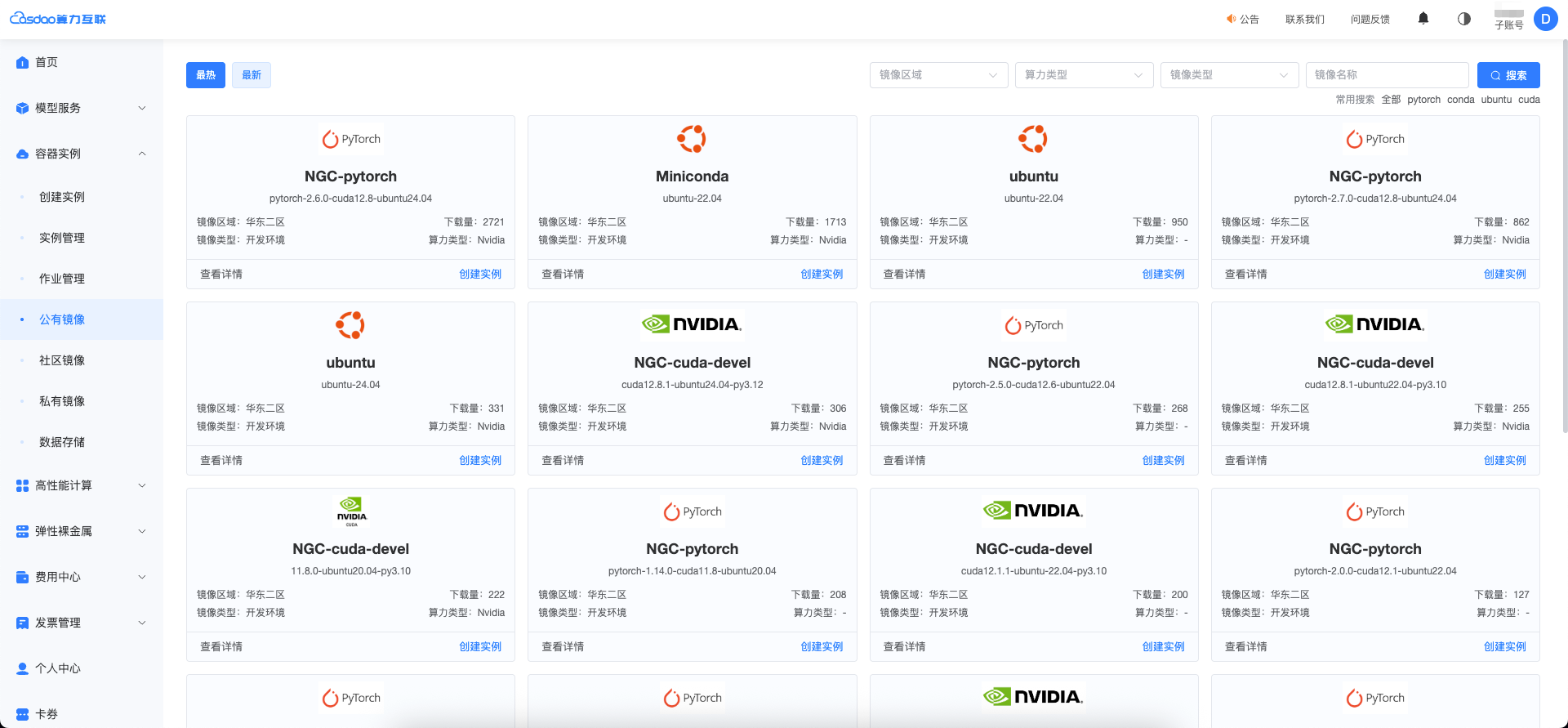Open the 镜像区域 dropdown
1568x728 pixels.
click(x=939, y=75)
